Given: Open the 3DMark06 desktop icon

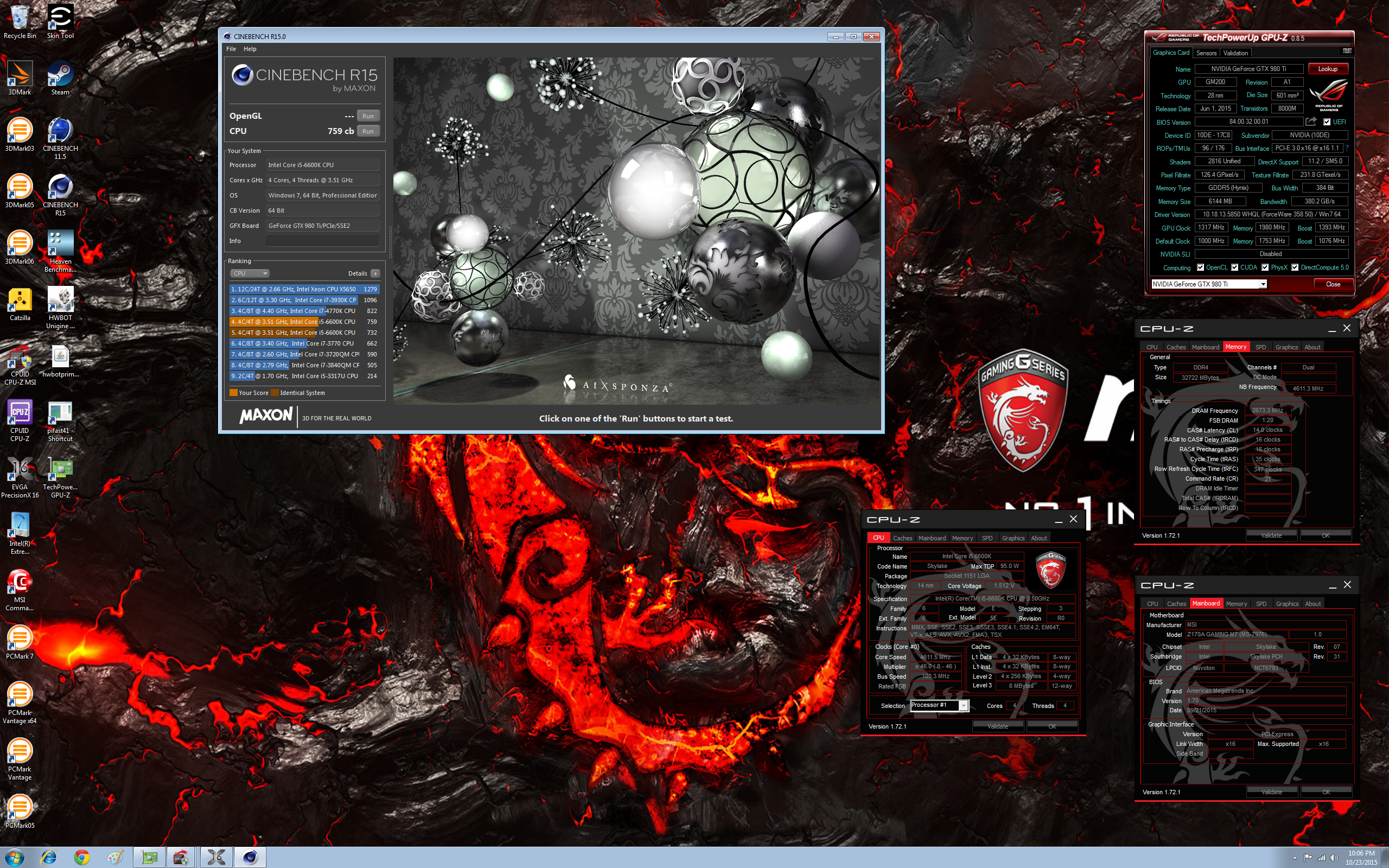Looking at the screenshot, I should coord(20,247).
